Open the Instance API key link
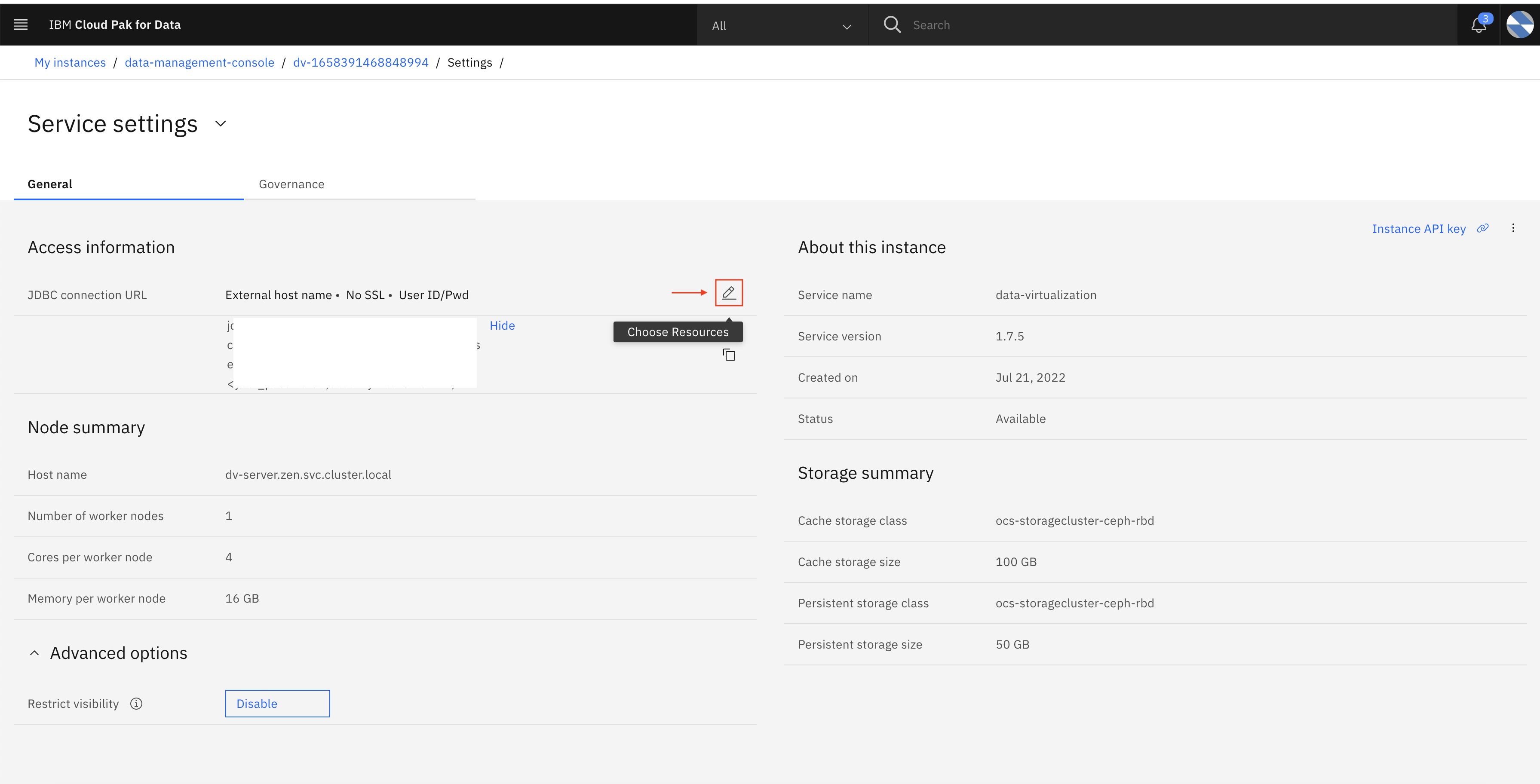 click(x=1419, y=229)
